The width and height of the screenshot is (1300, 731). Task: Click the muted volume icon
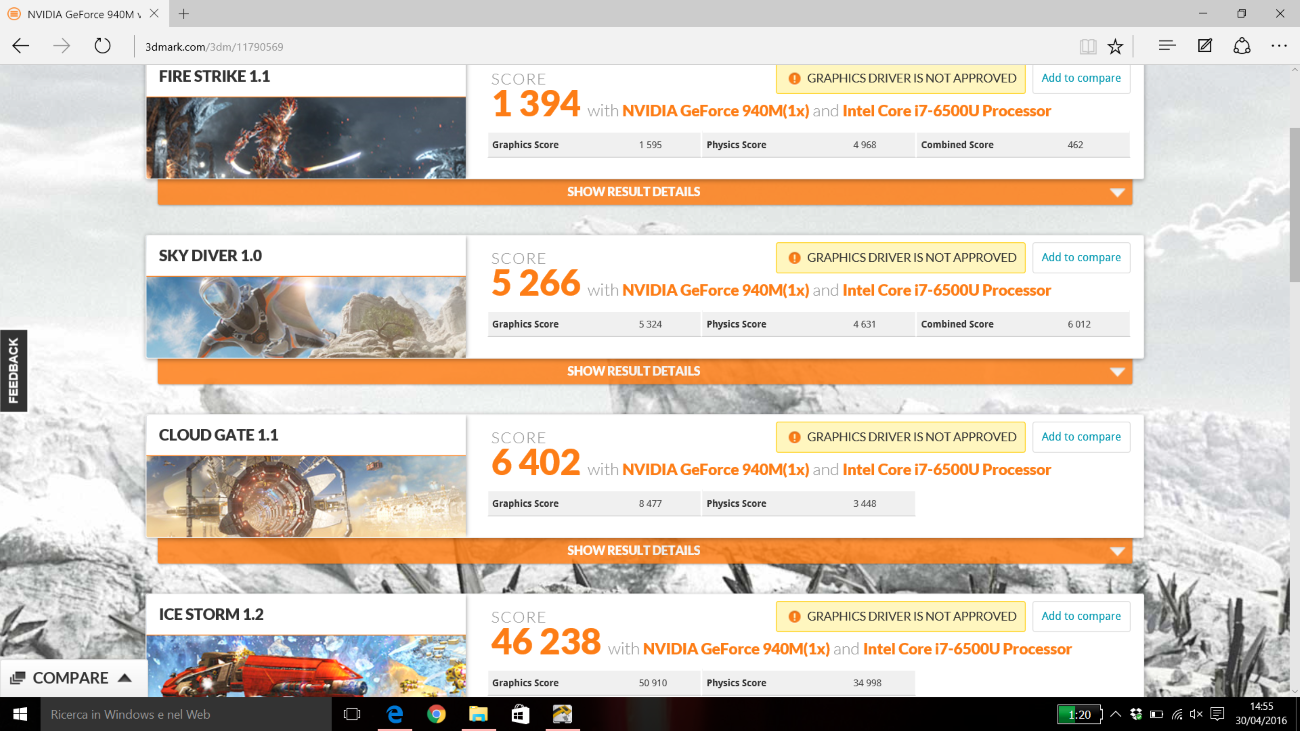1196,714
